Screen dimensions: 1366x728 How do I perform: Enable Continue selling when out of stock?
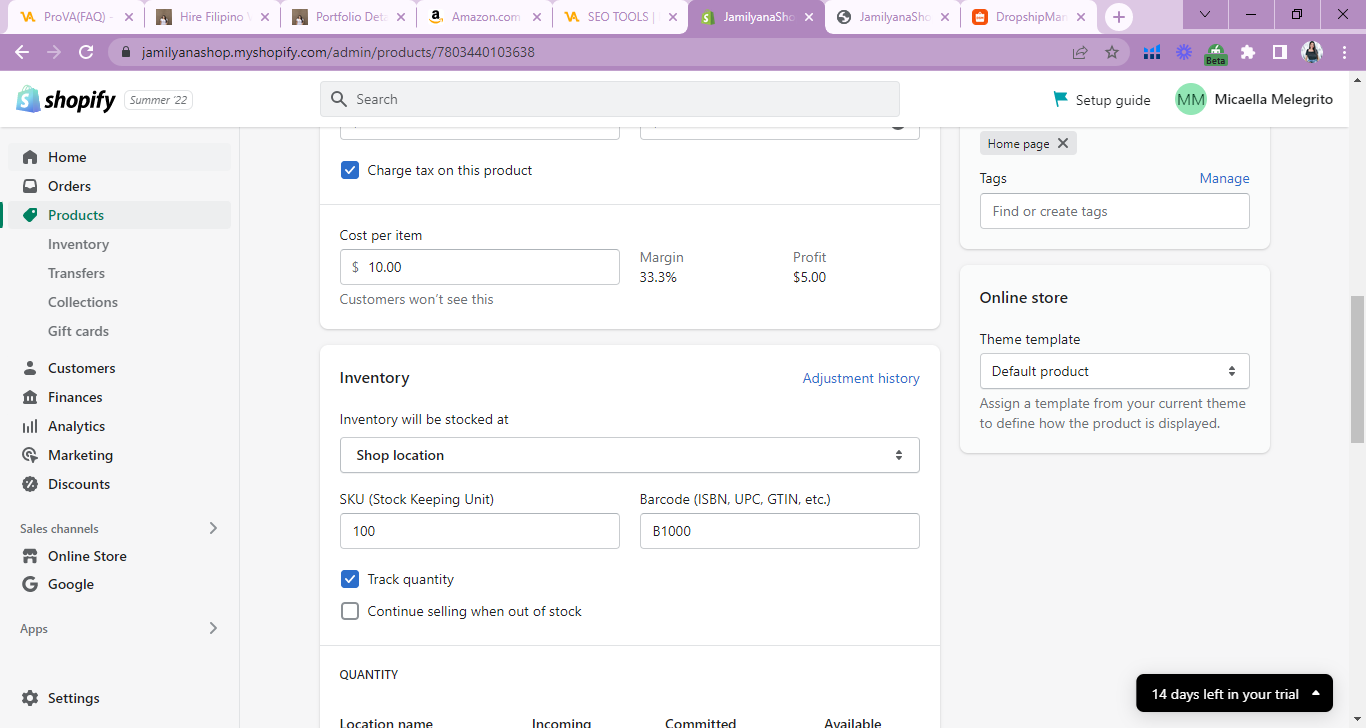(x=350, y=611)
